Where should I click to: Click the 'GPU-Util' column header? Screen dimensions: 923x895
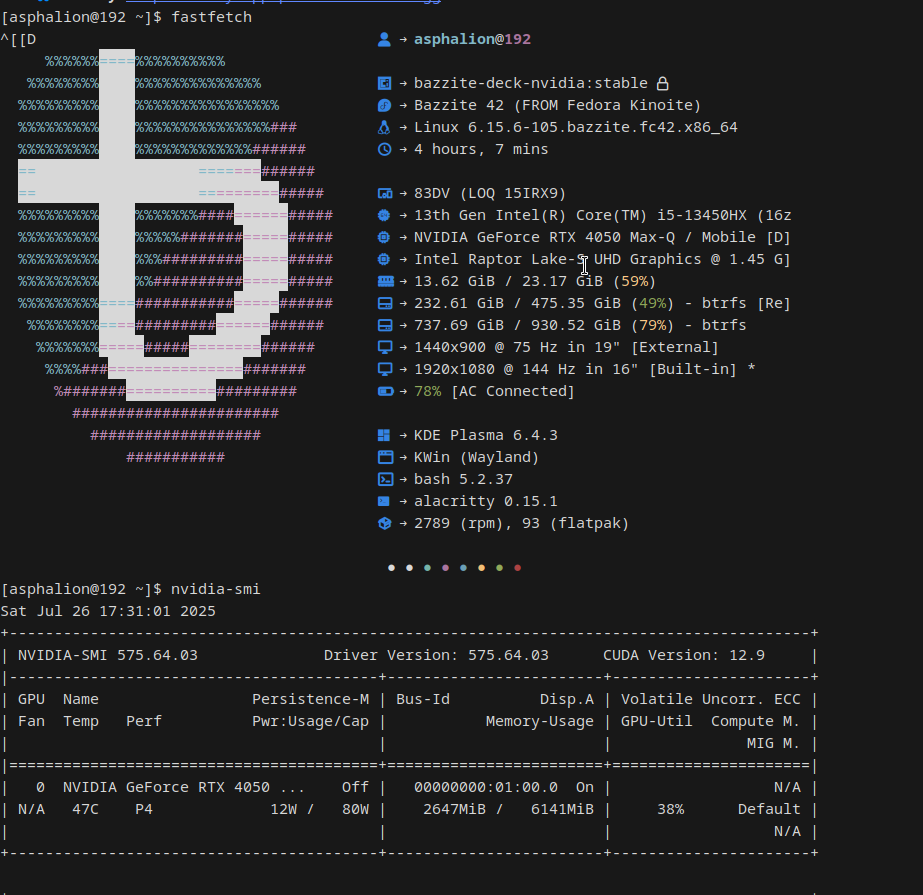656,721
